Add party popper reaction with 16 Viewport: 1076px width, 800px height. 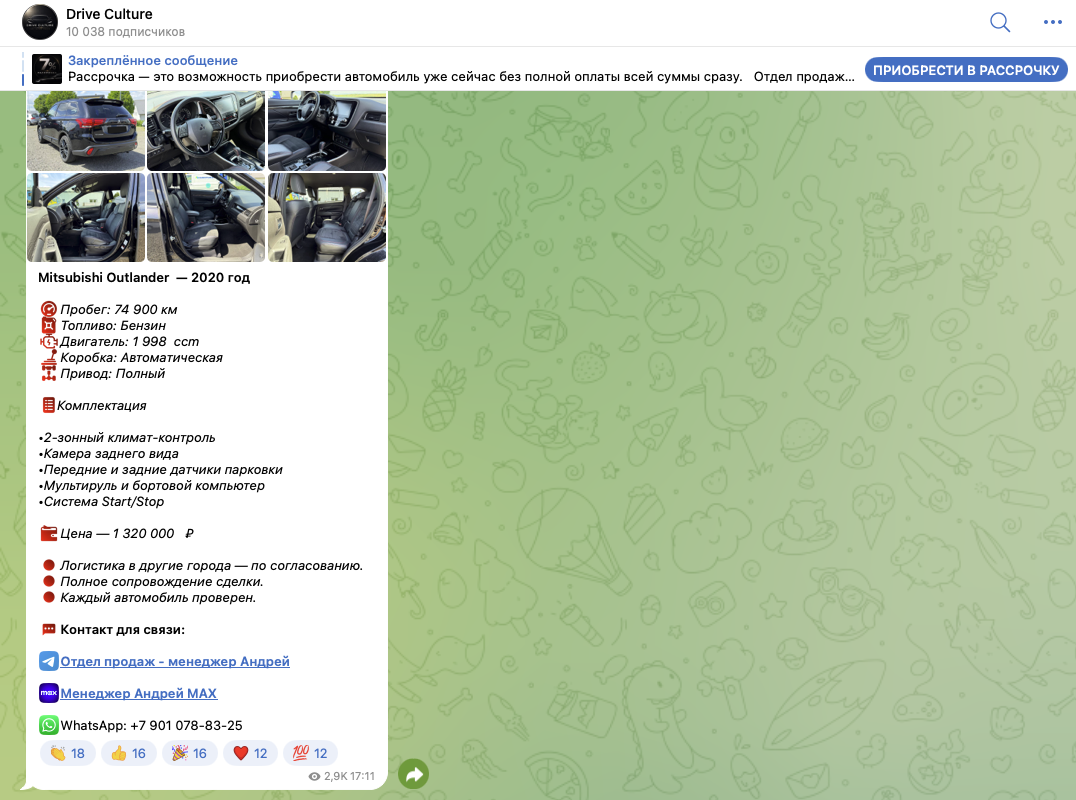[189, 753]
